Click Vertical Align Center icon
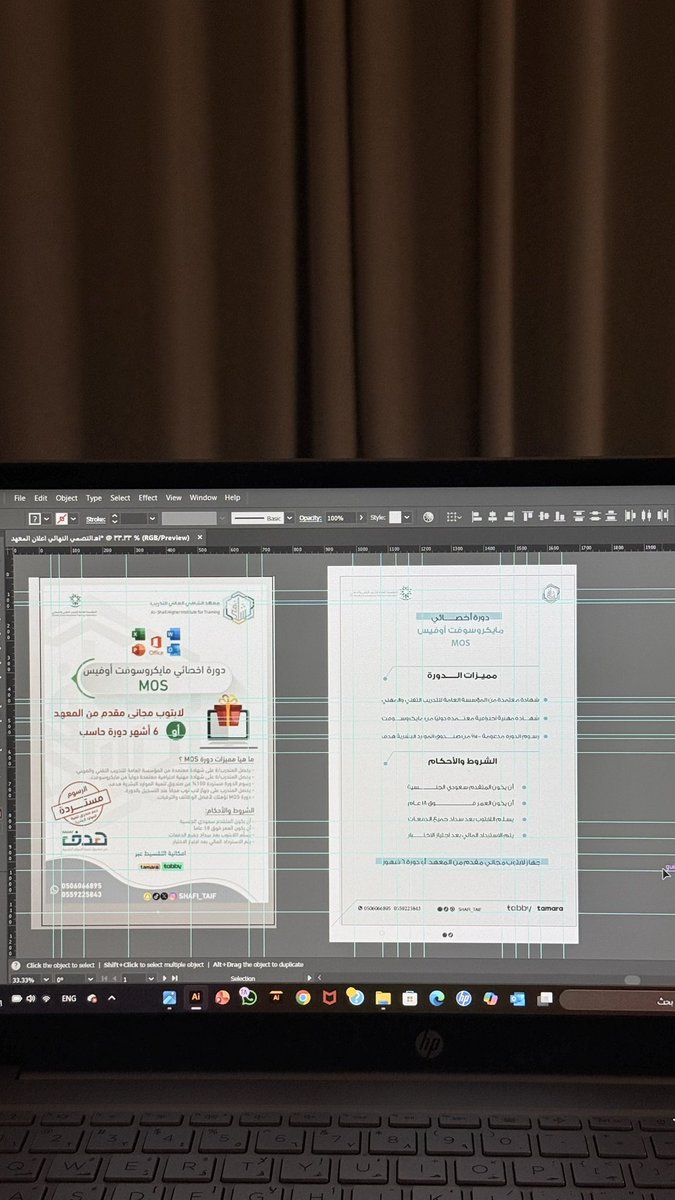Viewport: 675px width, 1200px height. tap(543, 517)
